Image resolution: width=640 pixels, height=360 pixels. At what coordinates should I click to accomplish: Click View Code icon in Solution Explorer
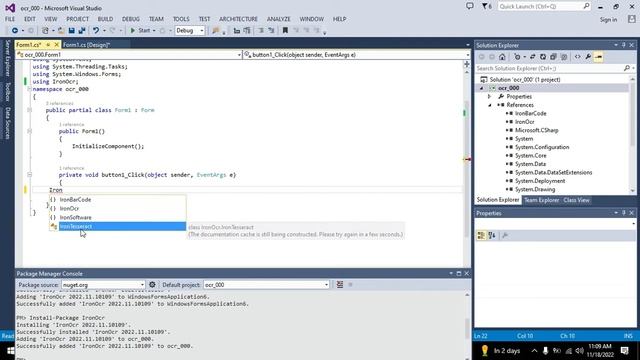(x=578, y=57)
